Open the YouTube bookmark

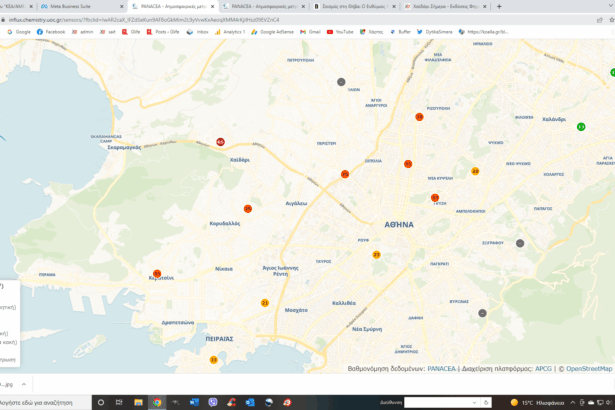pos(340,32)
